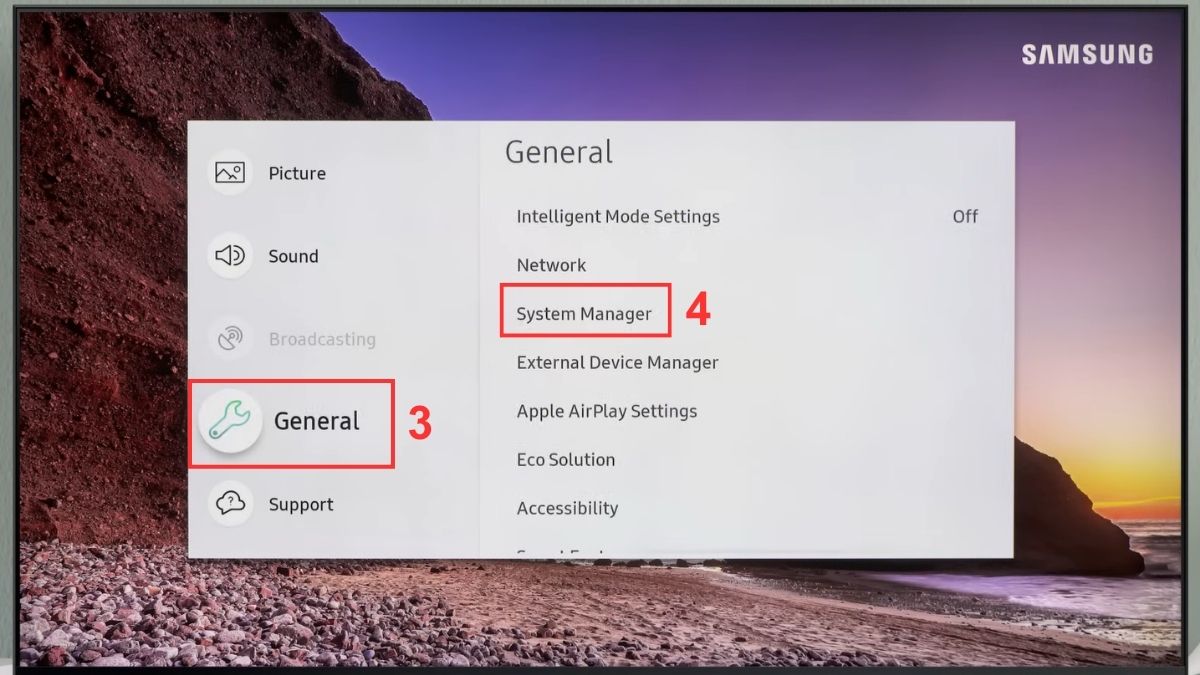Open the Broadcasting settings category

(322, 339)
